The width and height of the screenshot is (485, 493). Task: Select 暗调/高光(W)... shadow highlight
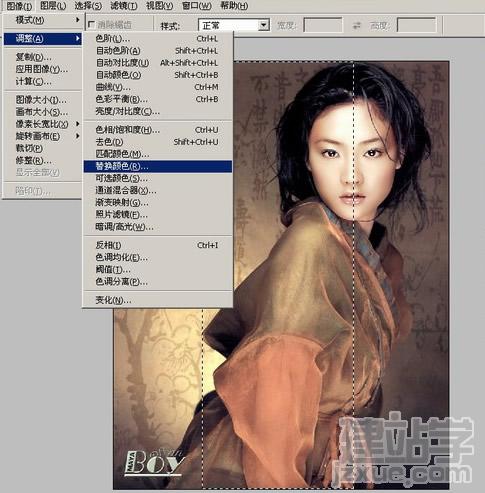pos(158,227)
